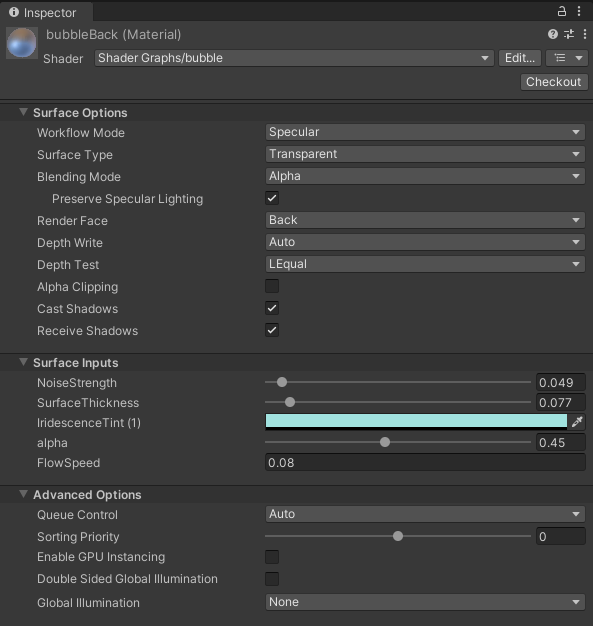Screen dimensions: 593x626
Task: Open the IridescenceTint cyan color swatch
Action: 416,422
